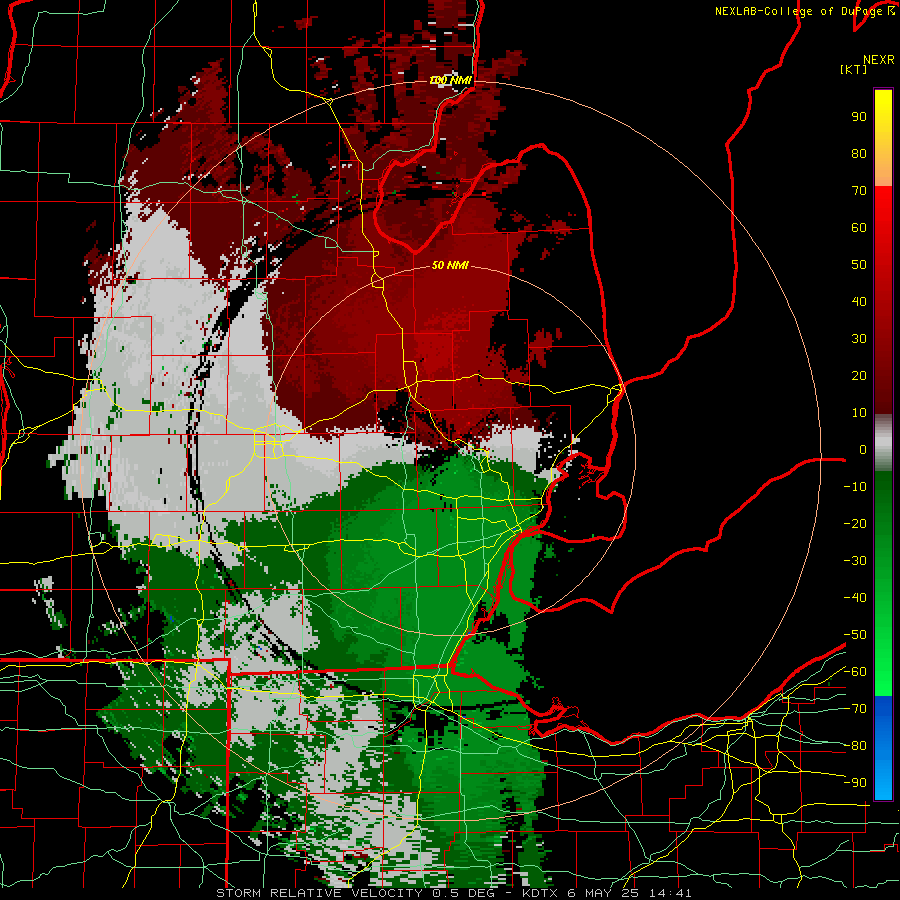Click the -90 value on the velocity scale
This screenshot has height=900, width=900.
pyautogui.click(x=855, y=783)
